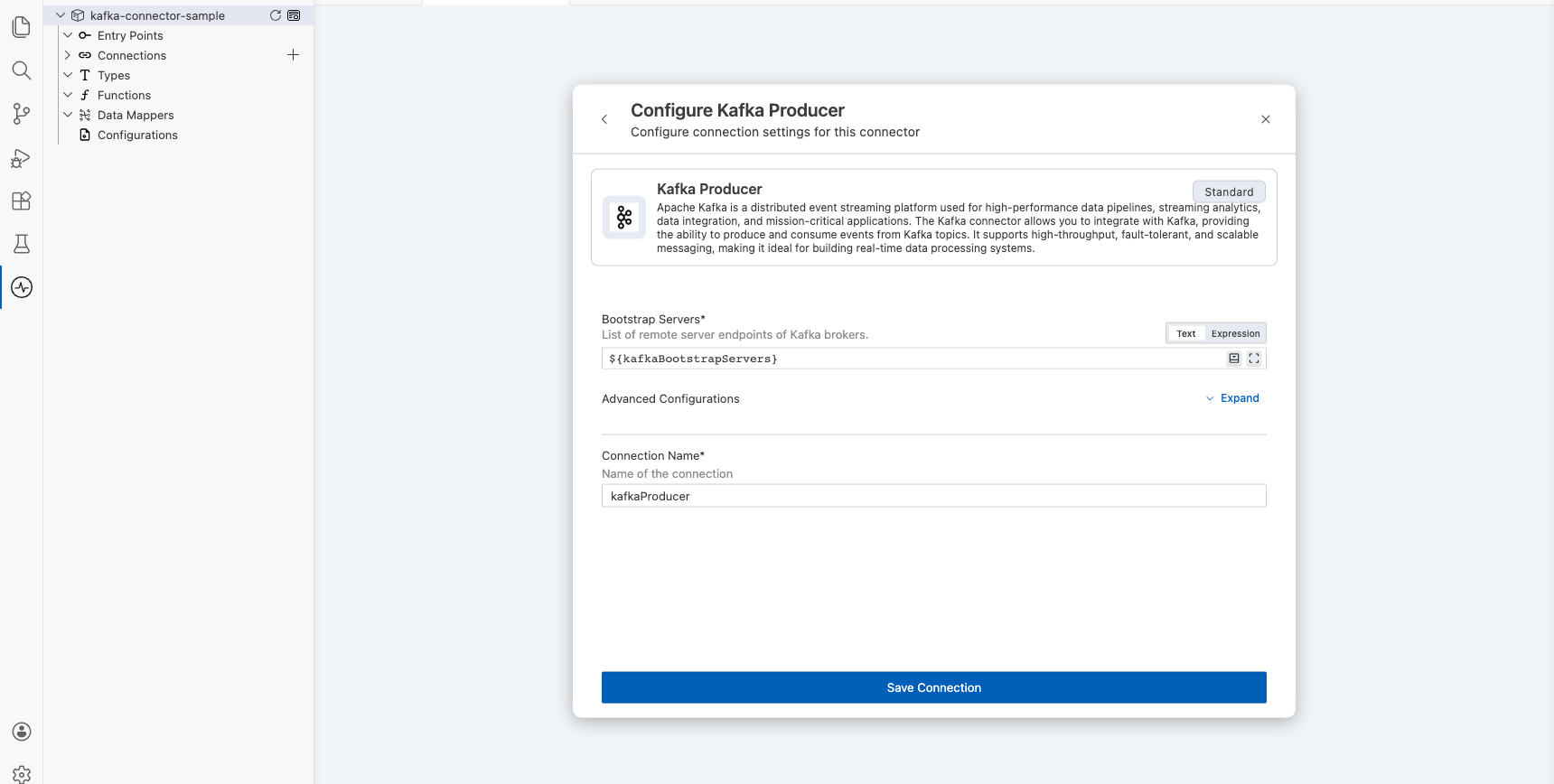Open the Accounts icon
The image size is (1554, 784).
coord(22,732)
